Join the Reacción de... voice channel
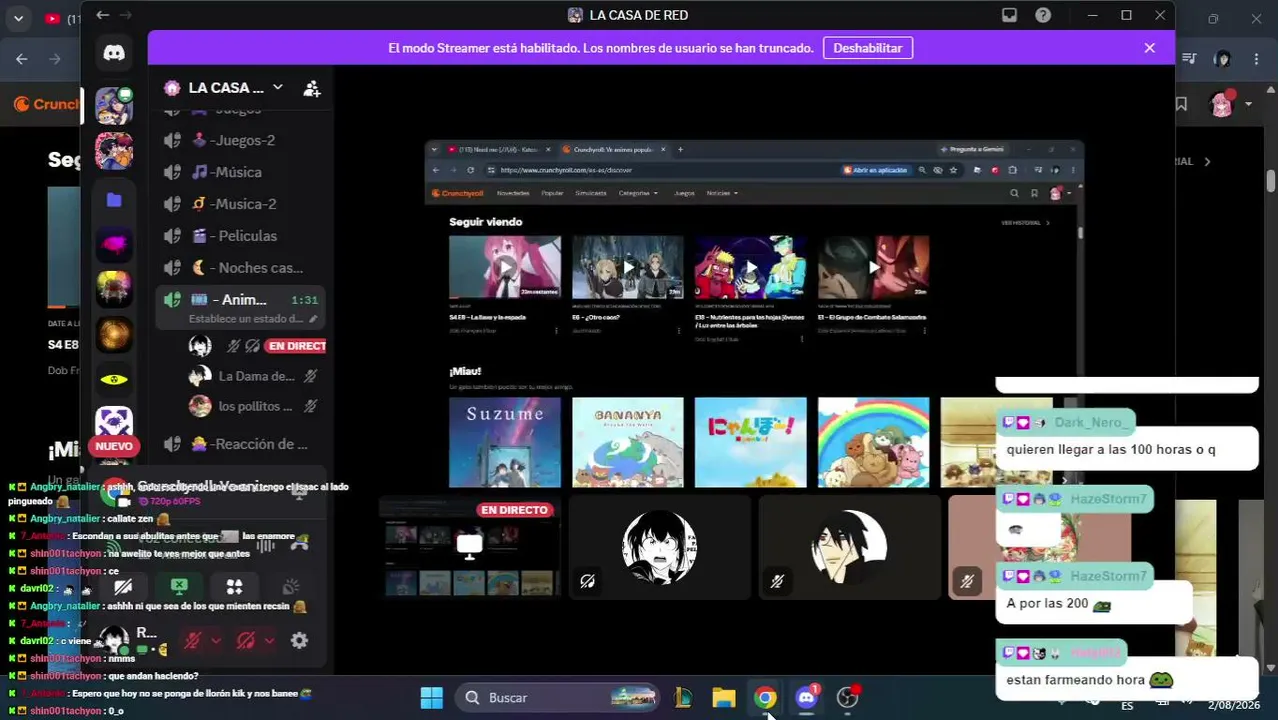The image size is (1278, 720). pos(240,444)
